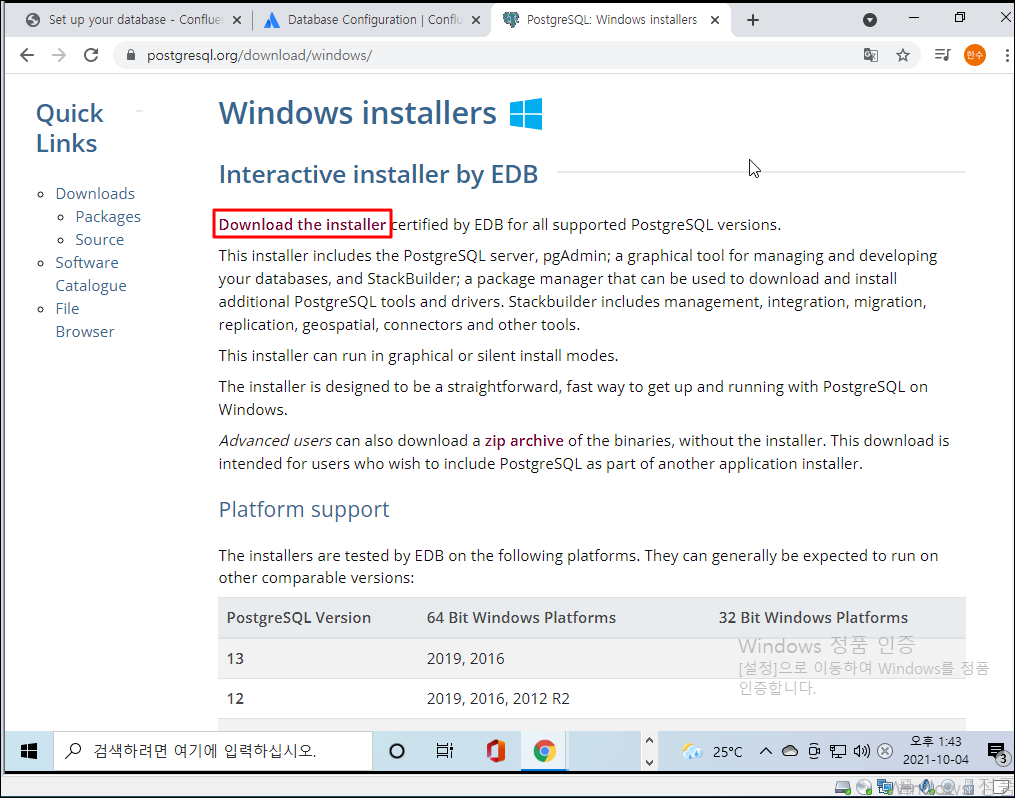This screenshot has height=798, width=1015.
Task: Open the File Browser quick link
Action: pyautogui.click(x=85, y=320)
